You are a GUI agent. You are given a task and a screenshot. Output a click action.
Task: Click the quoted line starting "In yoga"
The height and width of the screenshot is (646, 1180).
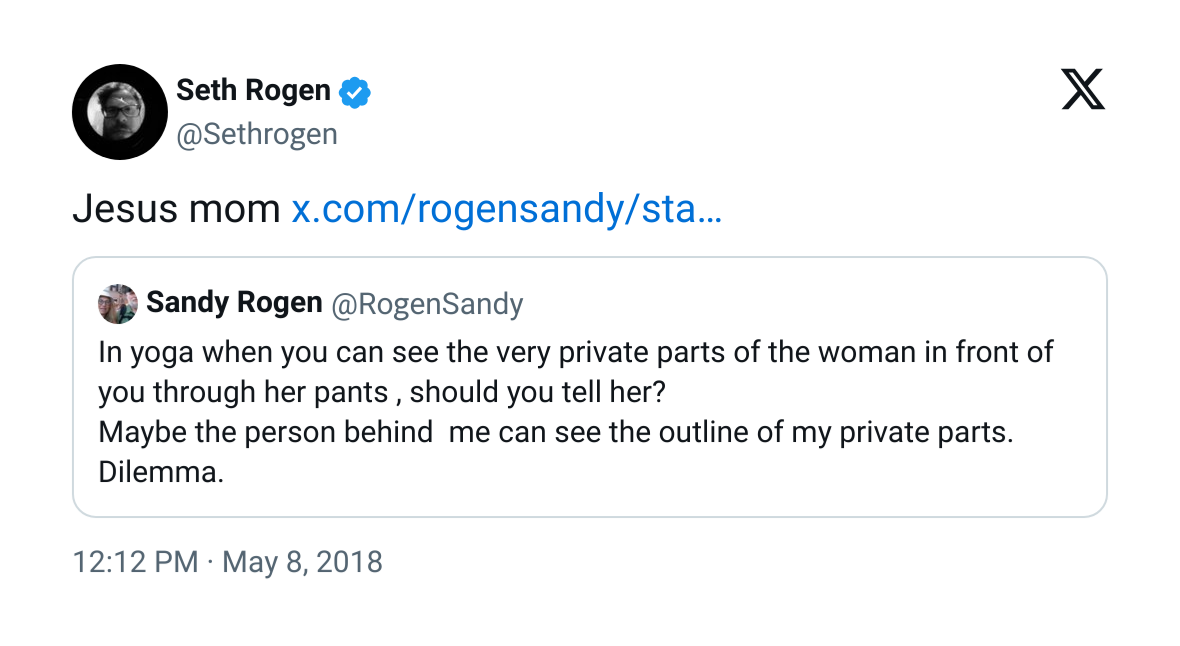575,353
